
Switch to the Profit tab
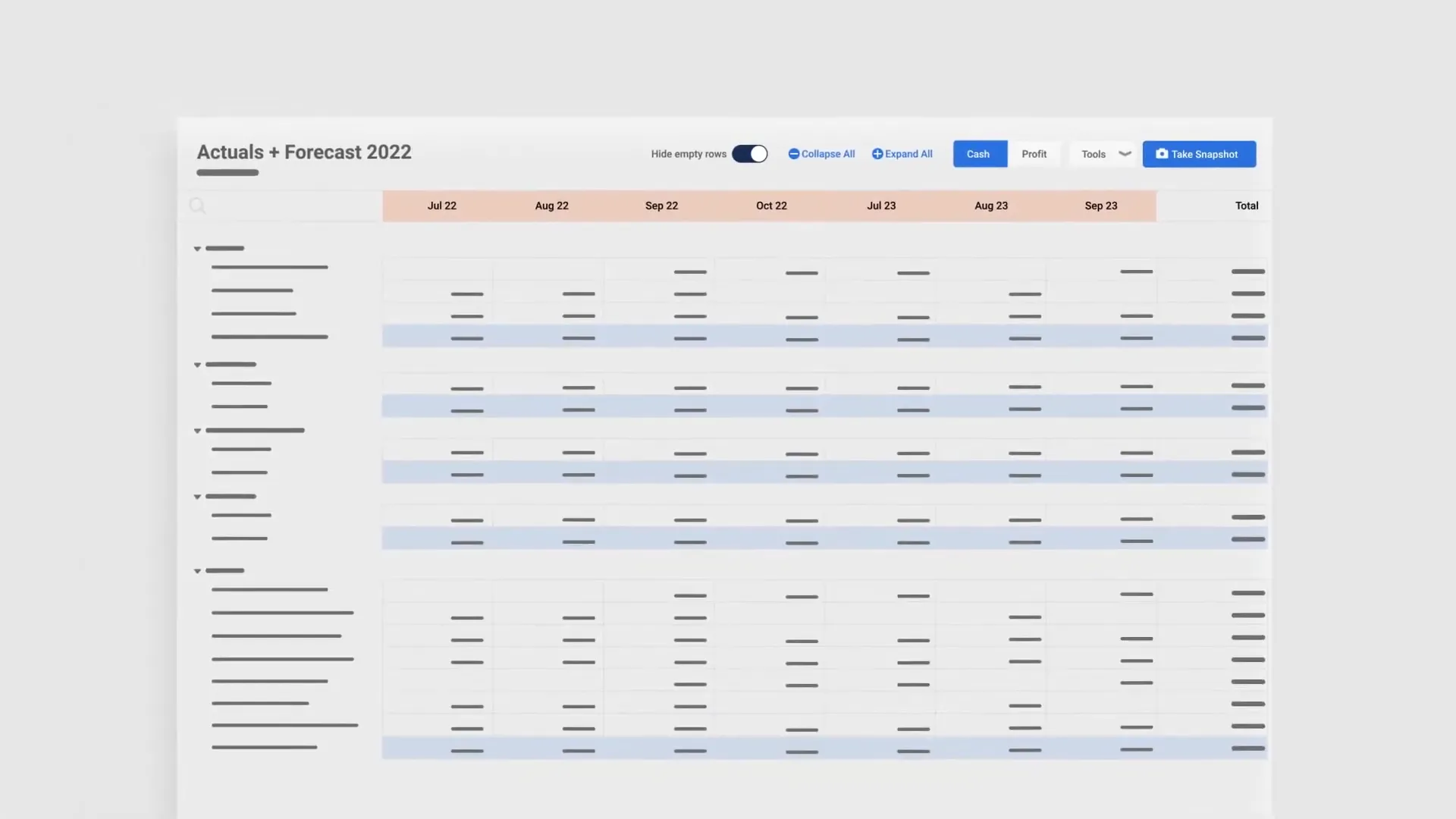click(1034, 153)
